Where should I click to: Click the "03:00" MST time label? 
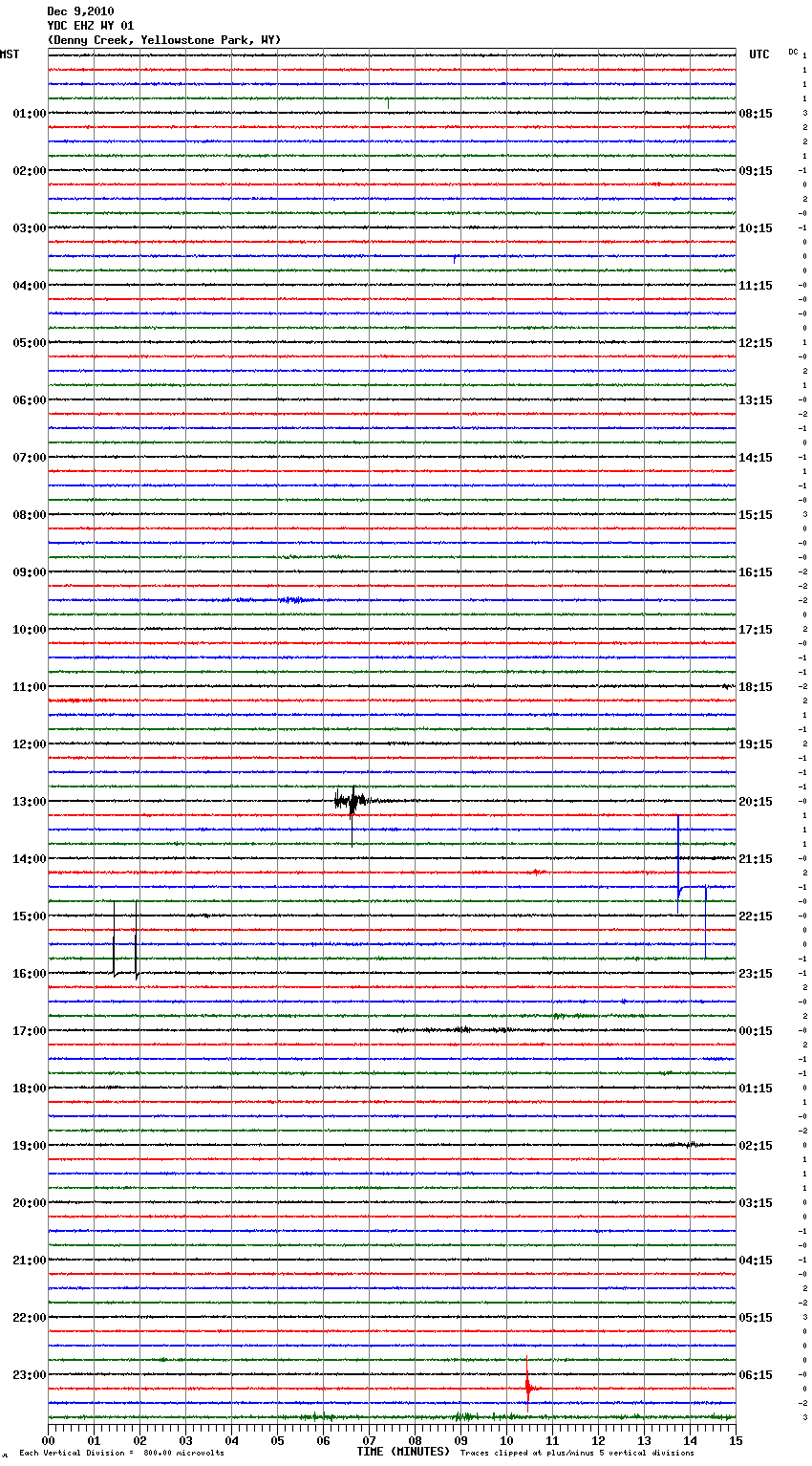pos(30,228)
